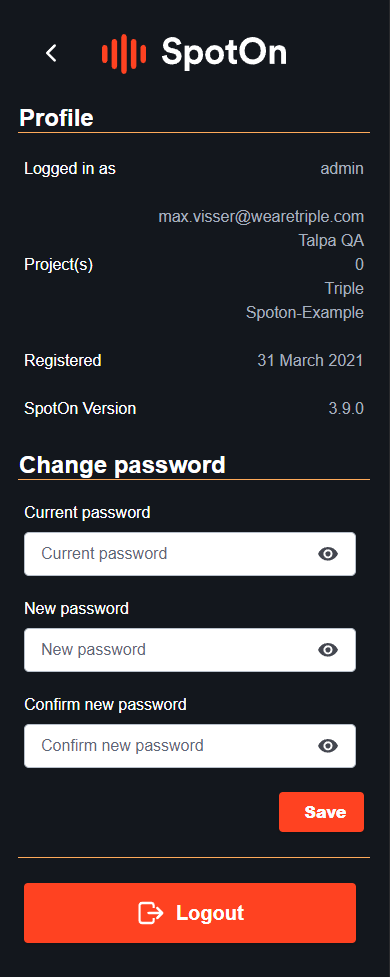Viewport: 390px width, 977px height.
Task: Click the admin username value
Action: coord(342,168)
